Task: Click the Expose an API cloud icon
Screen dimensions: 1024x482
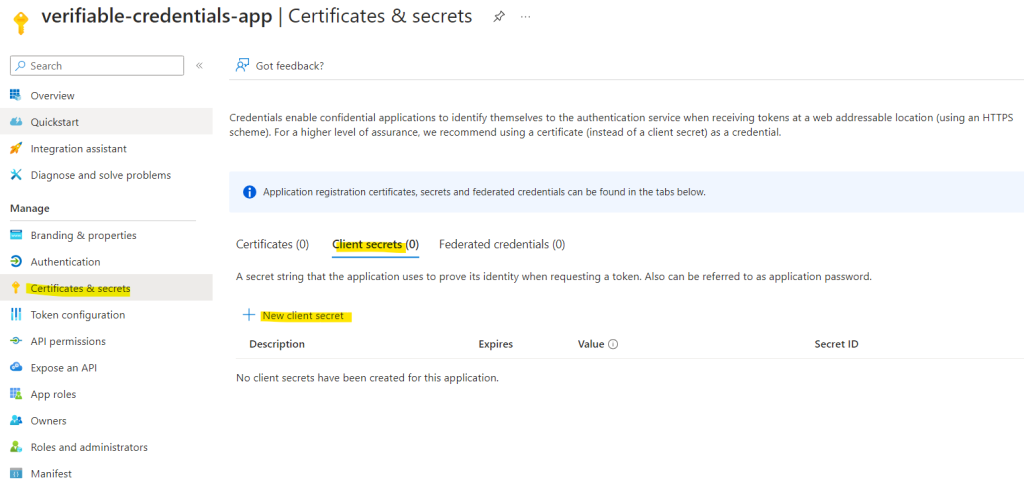Action: coord(16,368)
